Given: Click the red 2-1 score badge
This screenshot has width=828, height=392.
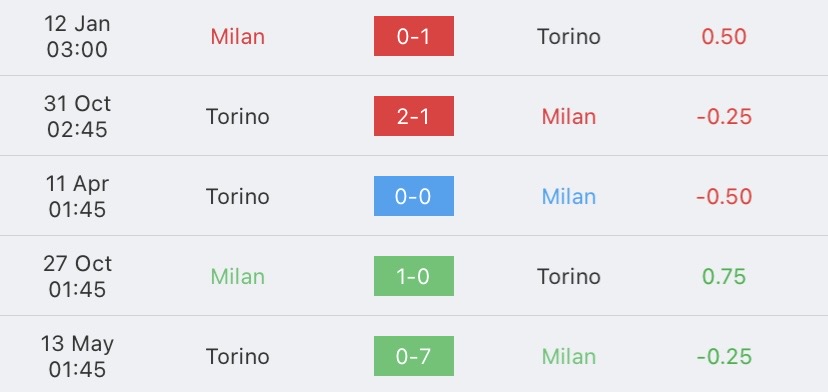Looking at the screenshot, I should coord(413,116).
